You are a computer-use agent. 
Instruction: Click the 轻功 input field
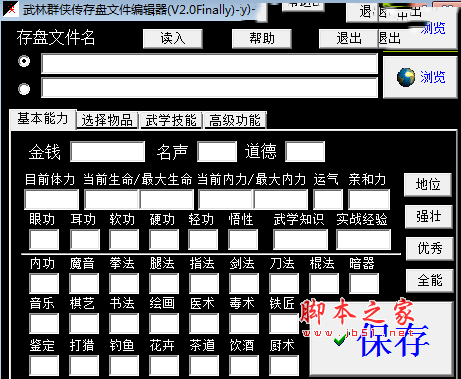(x=203, y=239)
